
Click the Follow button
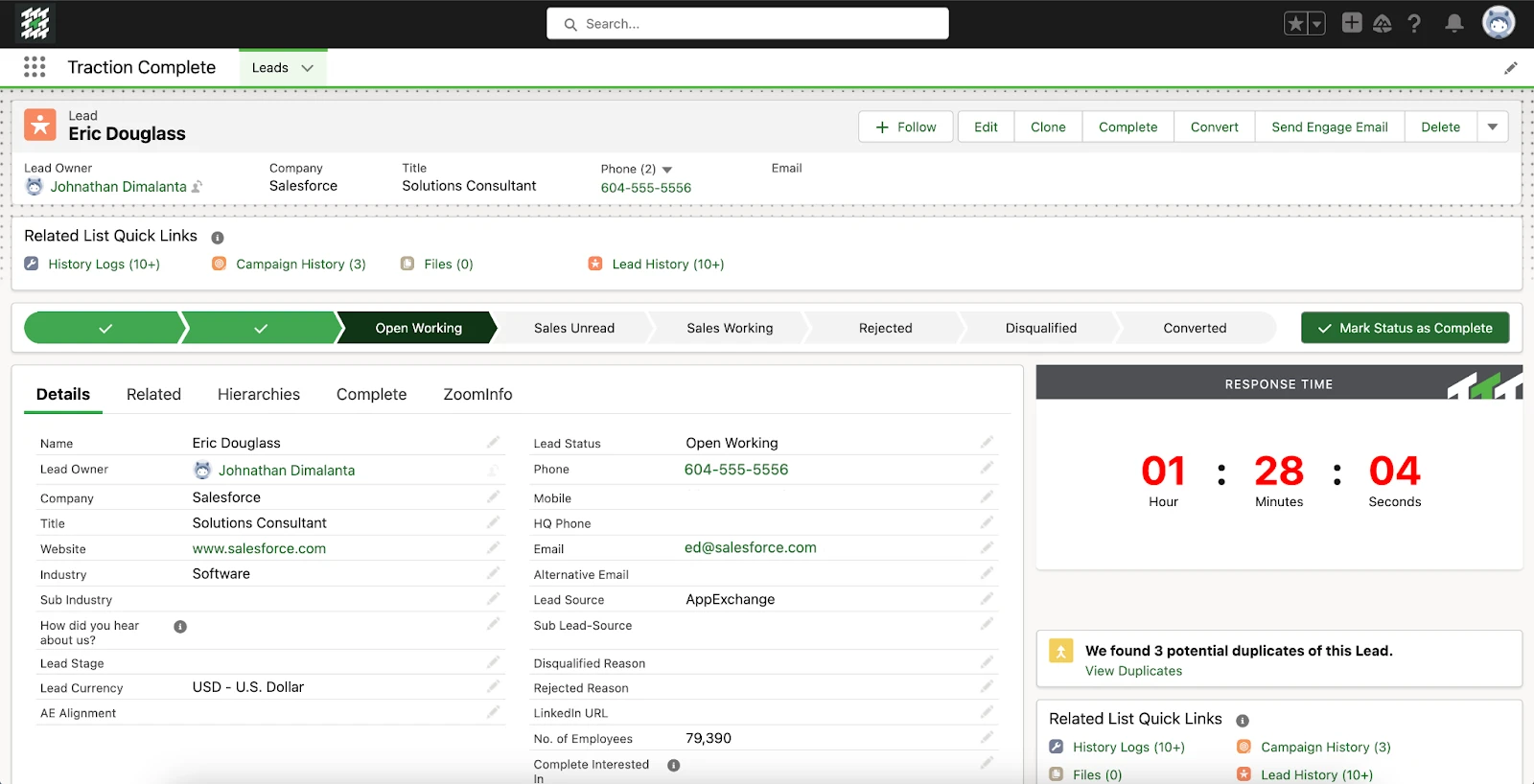(x=906, y=127)
